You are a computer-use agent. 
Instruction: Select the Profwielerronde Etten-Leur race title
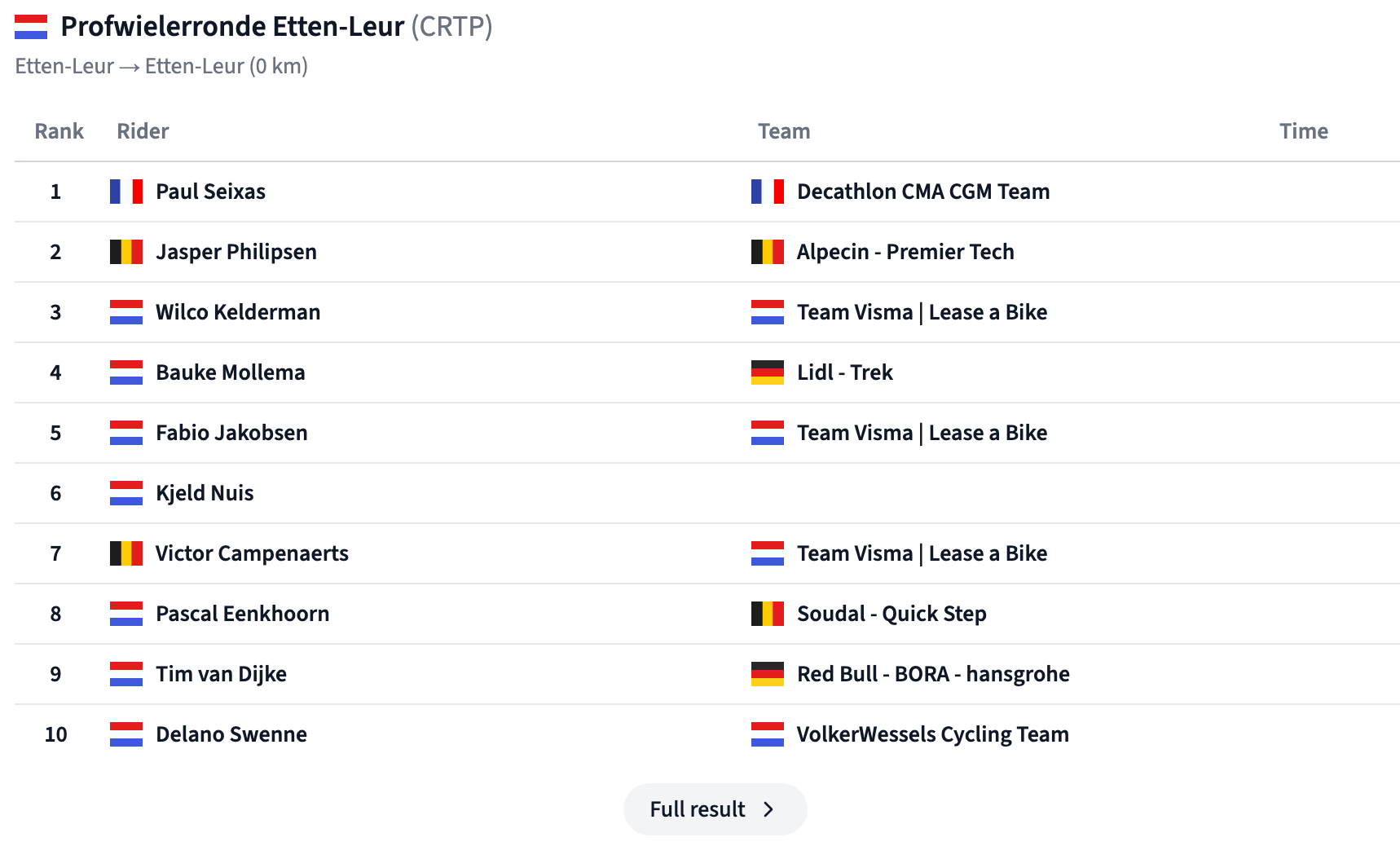click(x=233, y=27)
